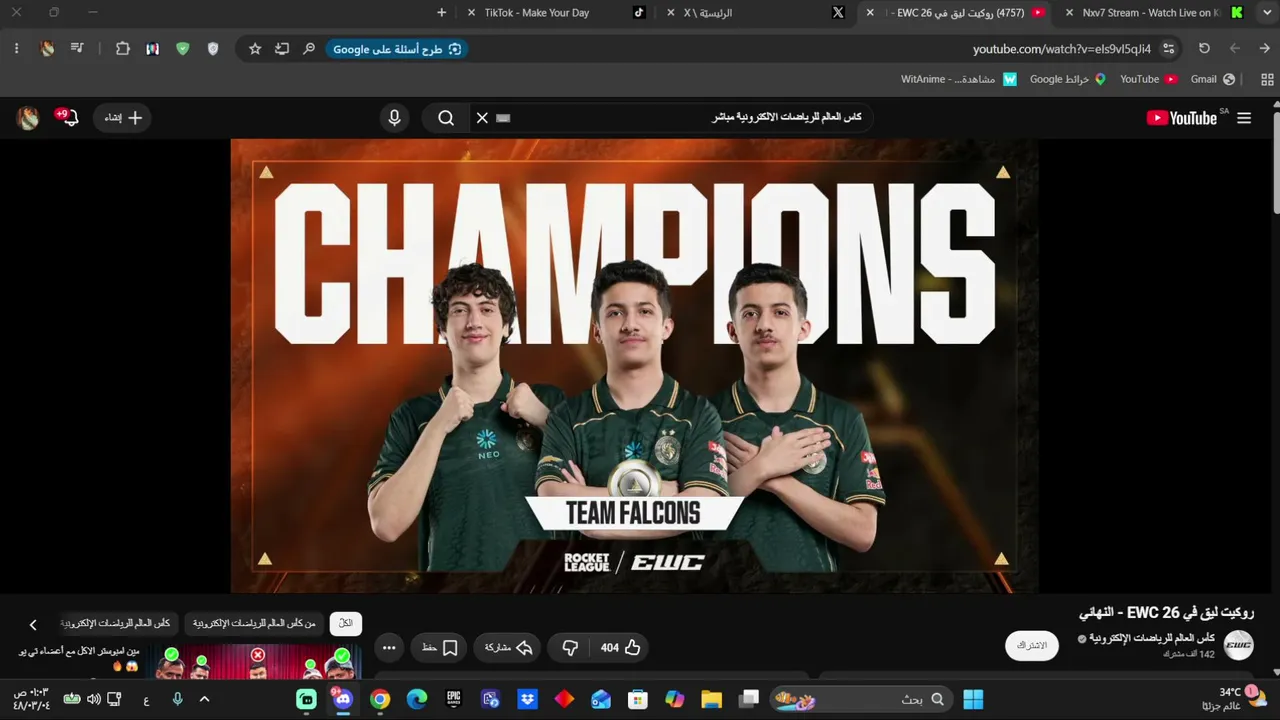Click the 'طرح أسئلة على Google' button
This screenshot has height=720, width=1280.
[x=397, y=49]
